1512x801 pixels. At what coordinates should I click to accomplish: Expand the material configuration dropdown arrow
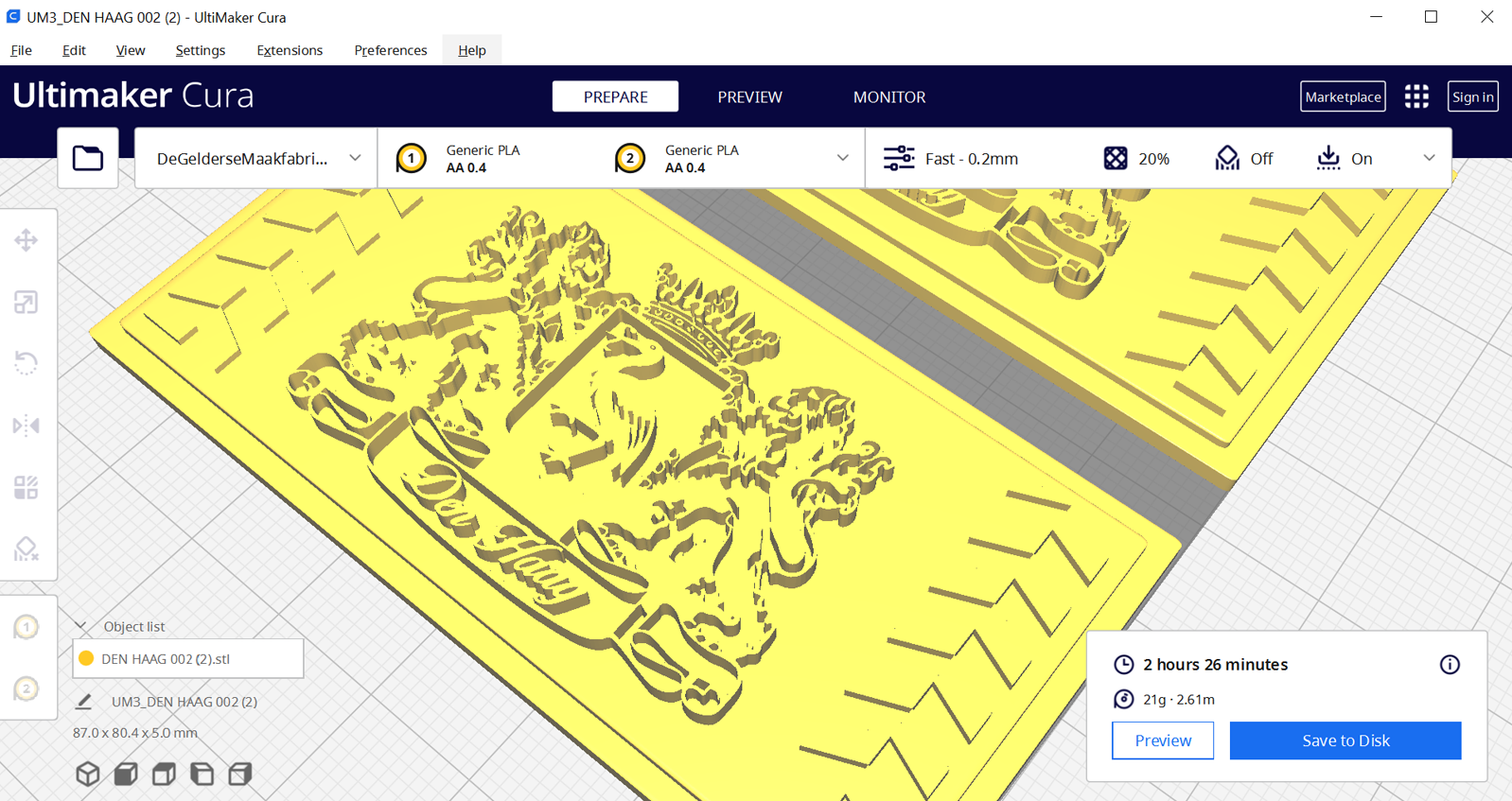tap(842, 158)
